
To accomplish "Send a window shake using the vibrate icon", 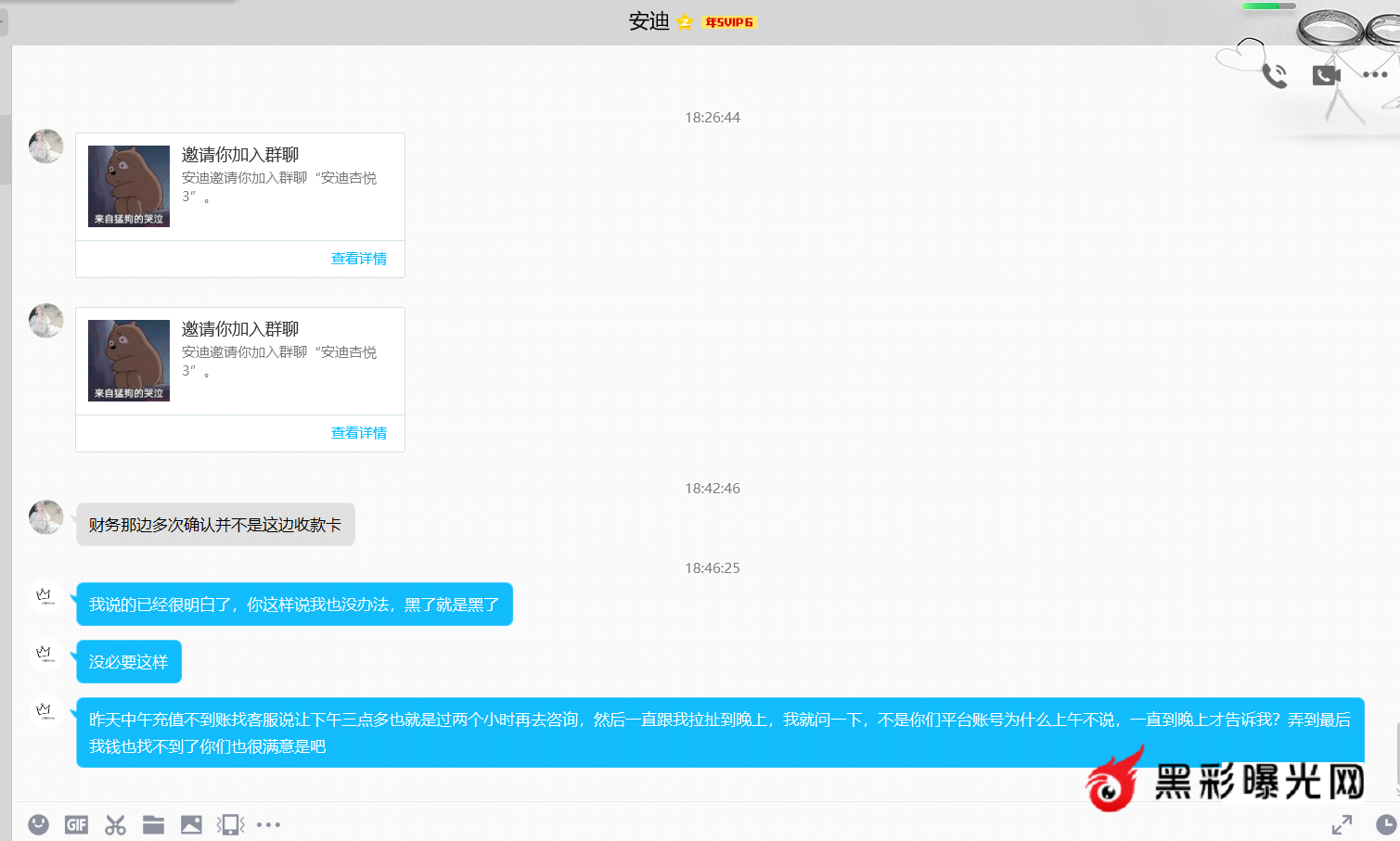I will 230,824.
